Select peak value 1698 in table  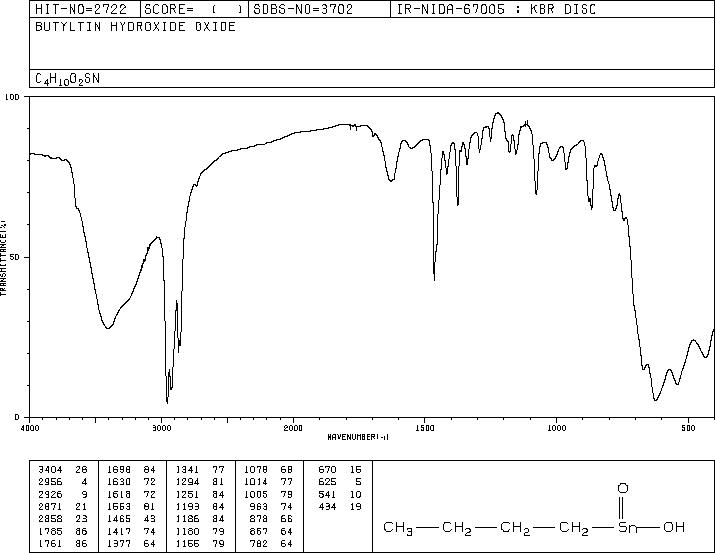[x=119, y=470]
